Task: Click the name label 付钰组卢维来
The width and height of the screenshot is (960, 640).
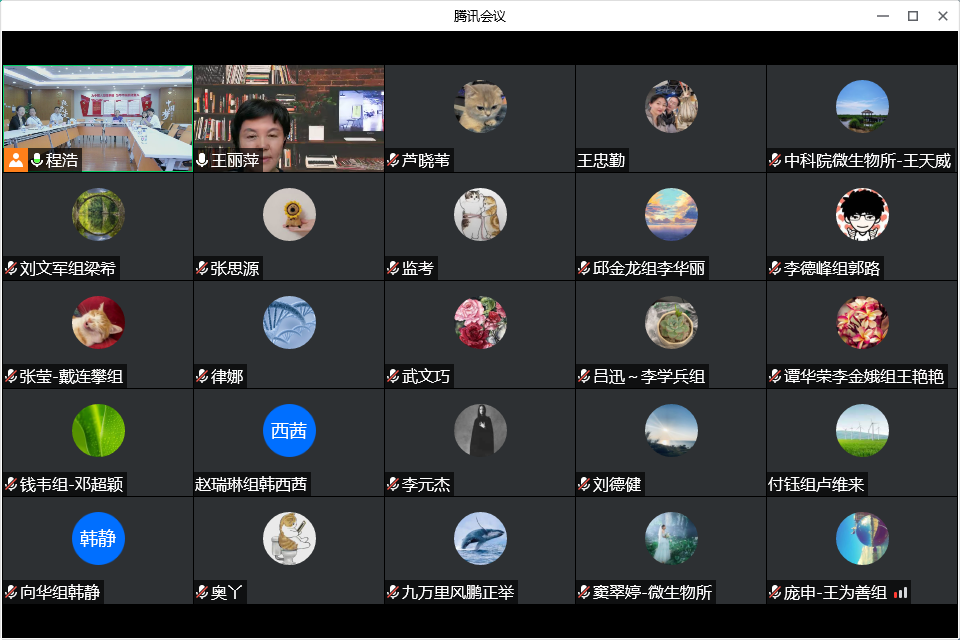Action: 816,485
